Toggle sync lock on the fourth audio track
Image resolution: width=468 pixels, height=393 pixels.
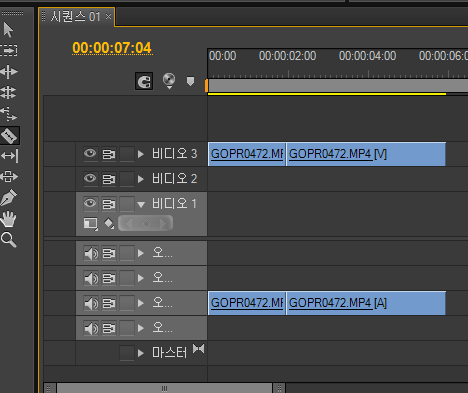point(109,328)
